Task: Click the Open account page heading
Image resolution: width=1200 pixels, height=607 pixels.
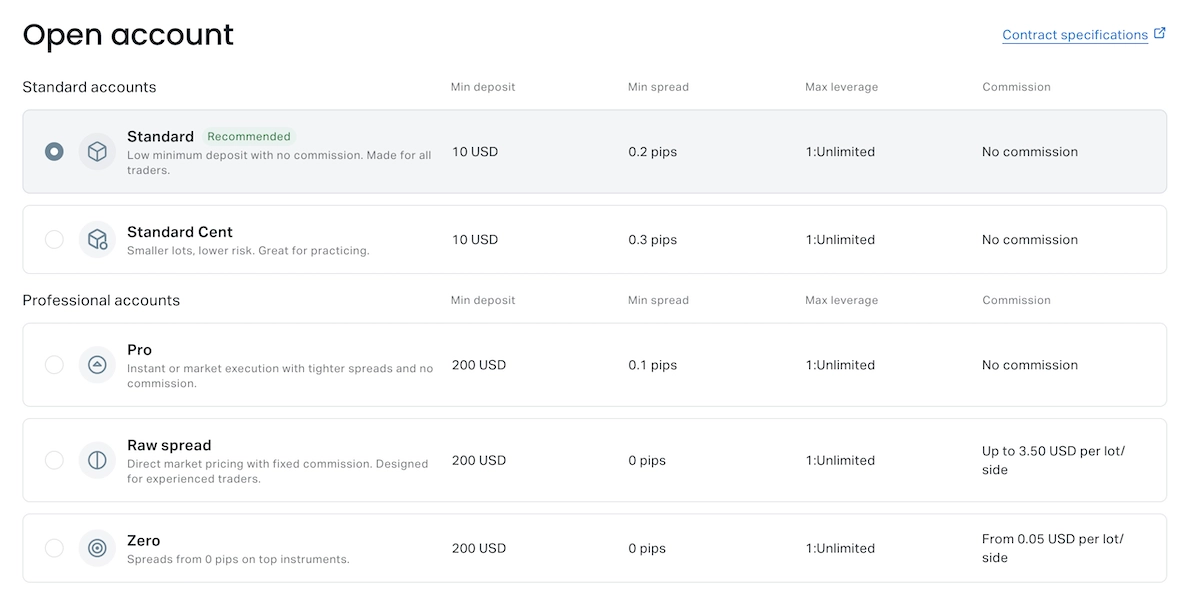Action: coord(128,35)
